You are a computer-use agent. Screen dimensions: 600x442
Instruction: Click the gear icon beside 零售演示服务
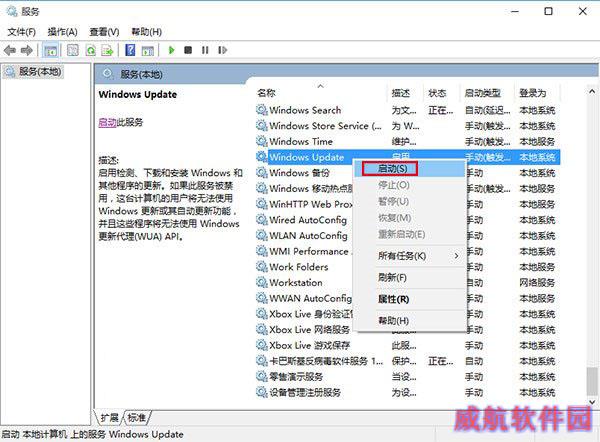tap(262, 377)
